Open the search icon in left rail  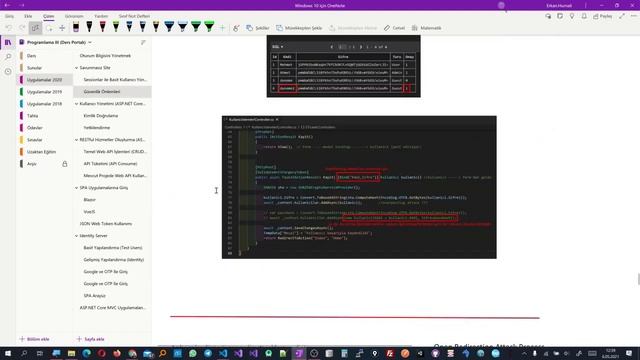tap(8, 57)
